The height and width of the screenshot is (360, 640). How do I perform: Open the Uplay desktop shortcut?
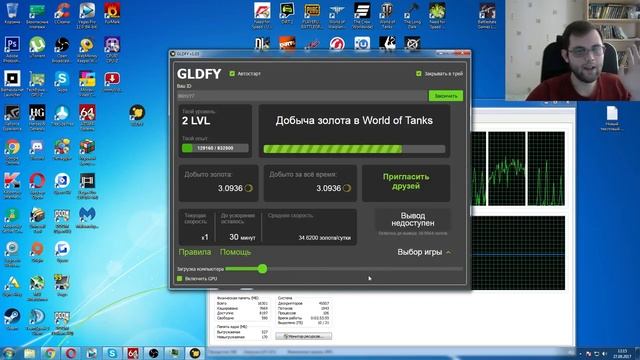point(362,43)
